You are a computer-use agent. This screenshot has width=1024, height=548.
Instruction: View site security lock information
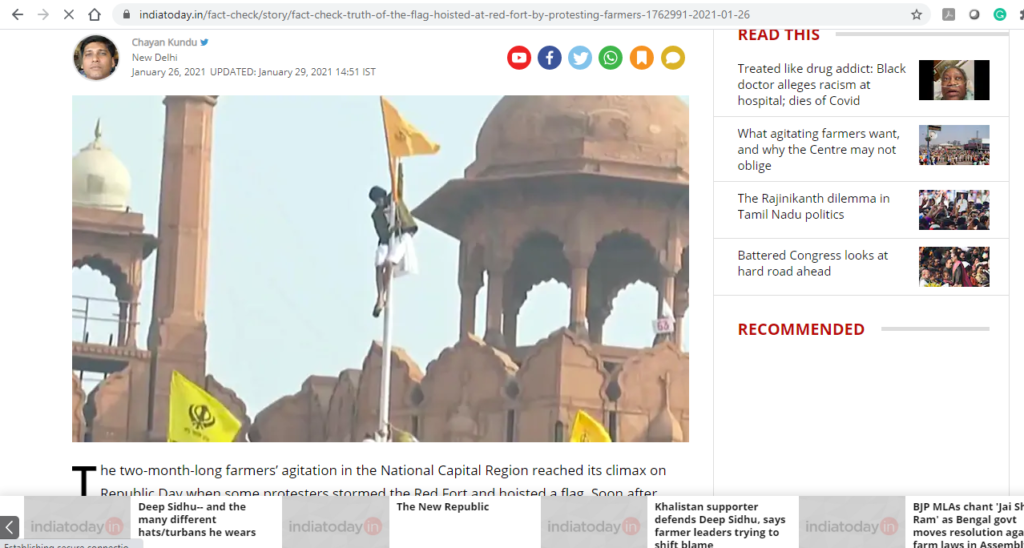(x=125, y=14)
